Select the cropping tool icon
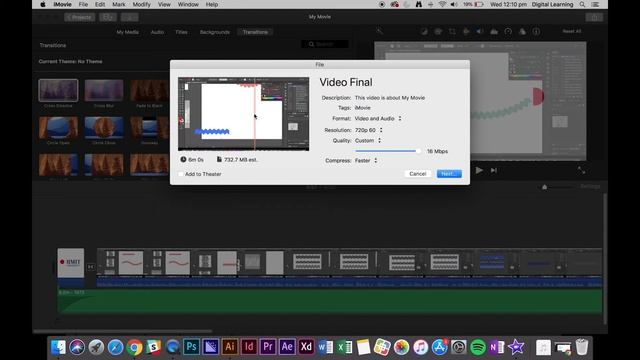 tap(452, 31)
